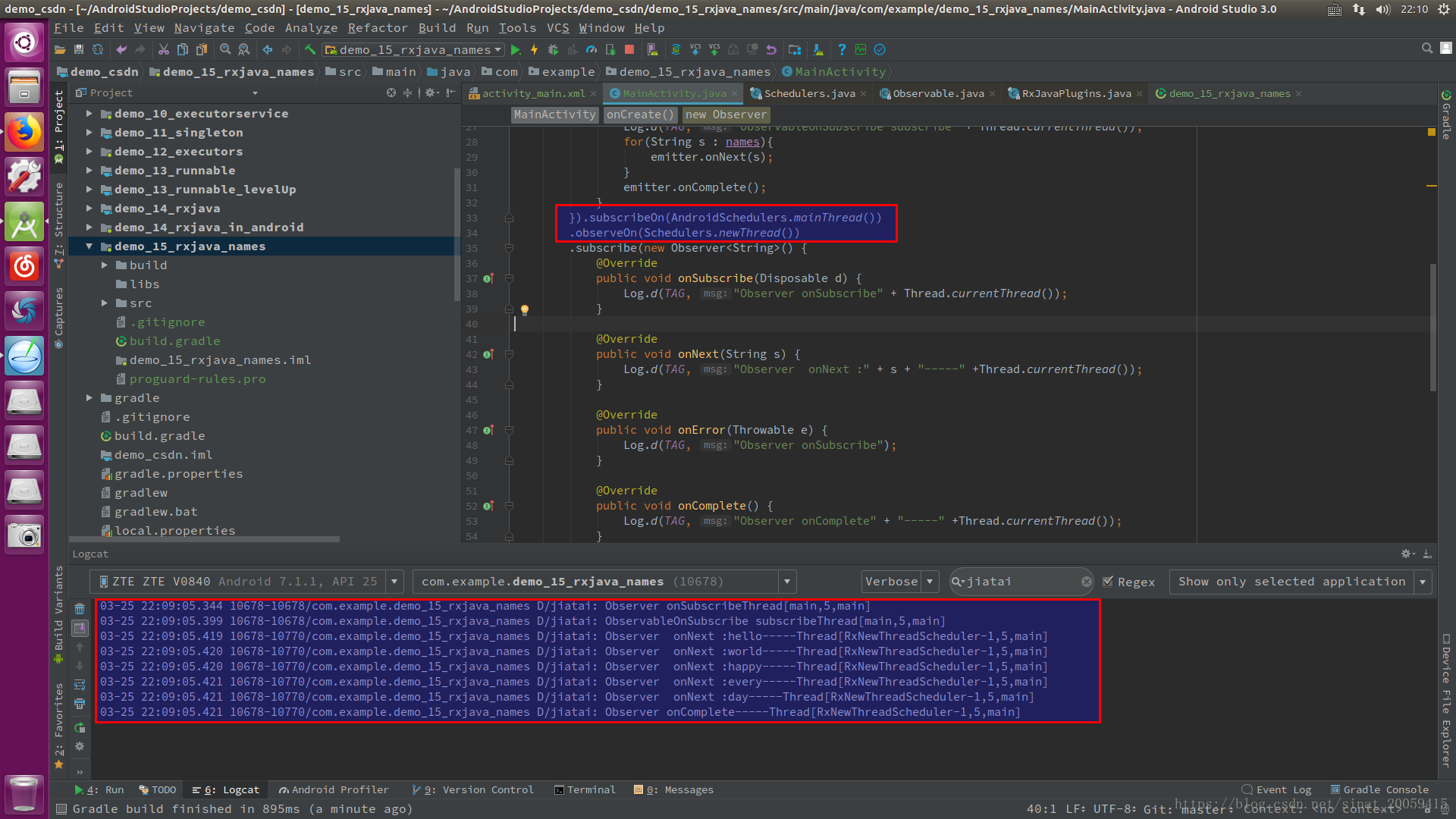Open the File menu
The height and width of the screenshot is (819, 1456).
pos(69,28)
